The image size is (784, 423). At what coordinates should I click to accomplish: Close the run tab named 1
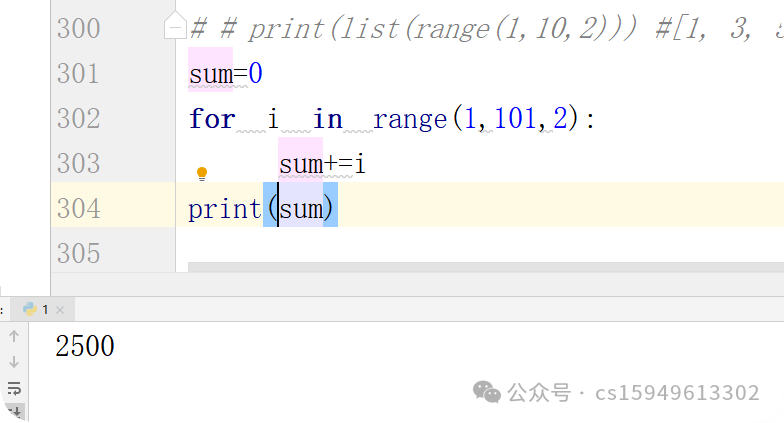coord(60,310)
